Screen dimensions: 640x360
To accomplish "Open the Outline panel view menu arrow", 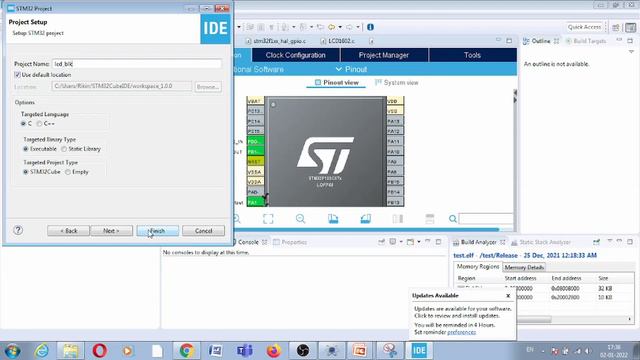I will (631, 52).
